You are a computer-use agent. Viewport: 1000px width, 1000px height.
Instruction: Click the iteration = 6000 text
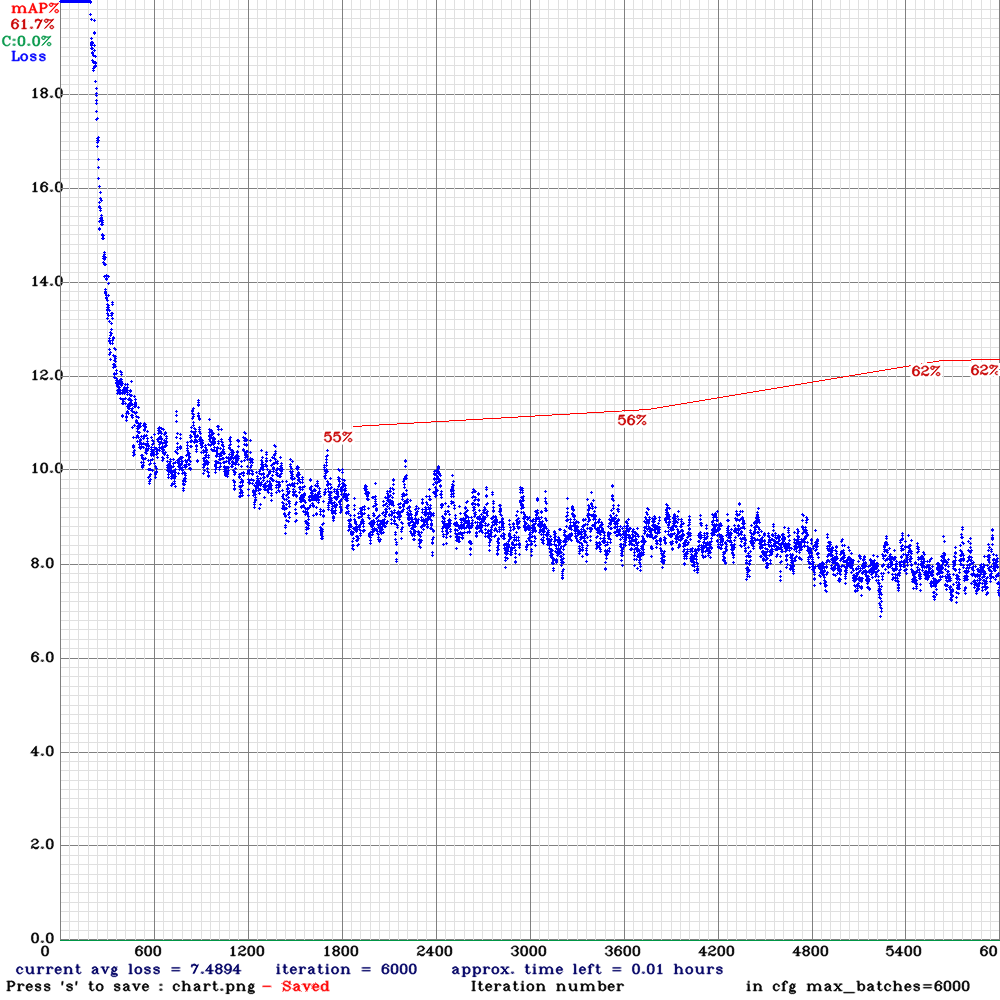(x=346, y=969)
